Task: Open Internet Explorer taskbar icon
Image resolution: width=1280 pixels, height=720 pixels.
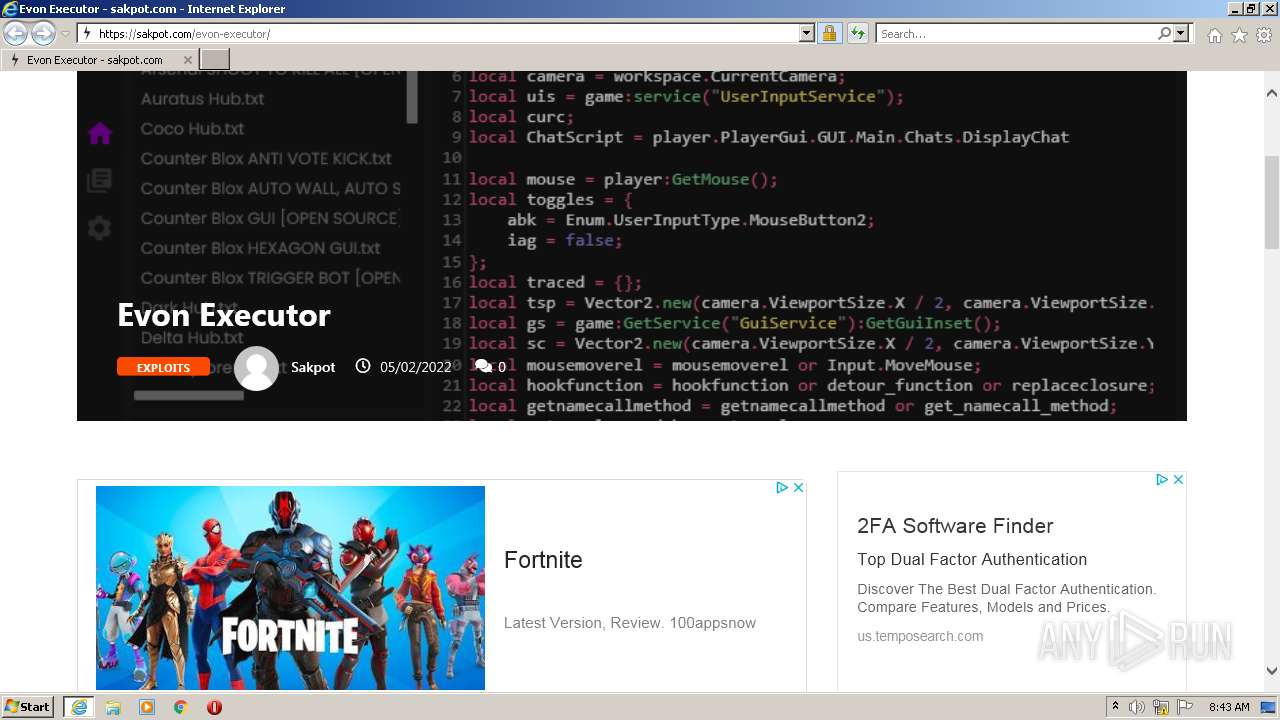Action: [79, 707]
